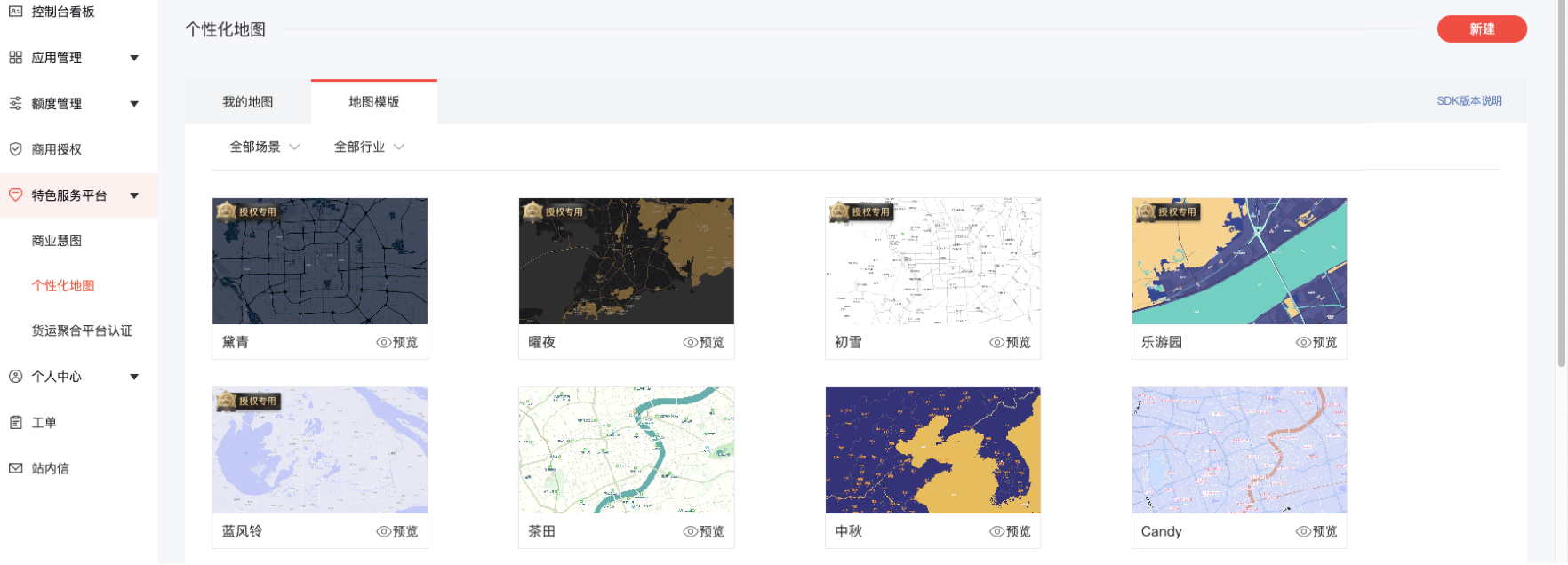Select 商业慧图 in the sidebar
Viewport: 1568px width, 565px height.
(57, 241)
